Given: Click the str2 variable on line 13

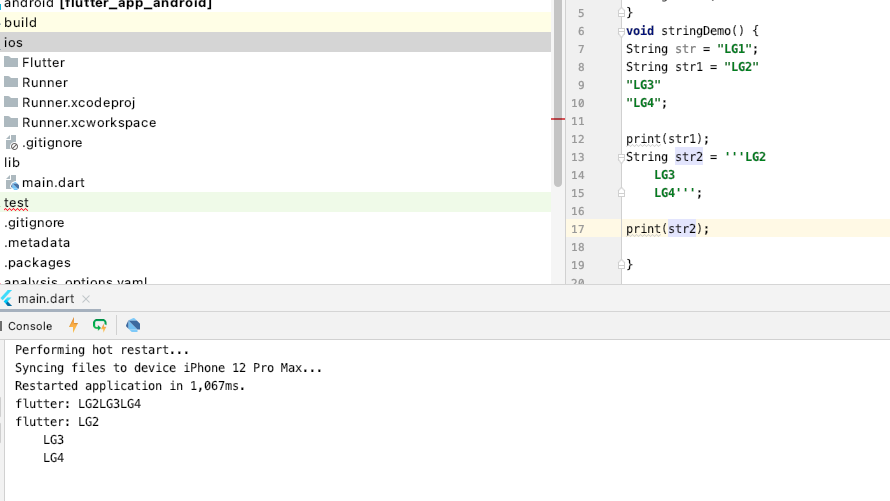Looking at the screenshot, I should pos(689,157).
